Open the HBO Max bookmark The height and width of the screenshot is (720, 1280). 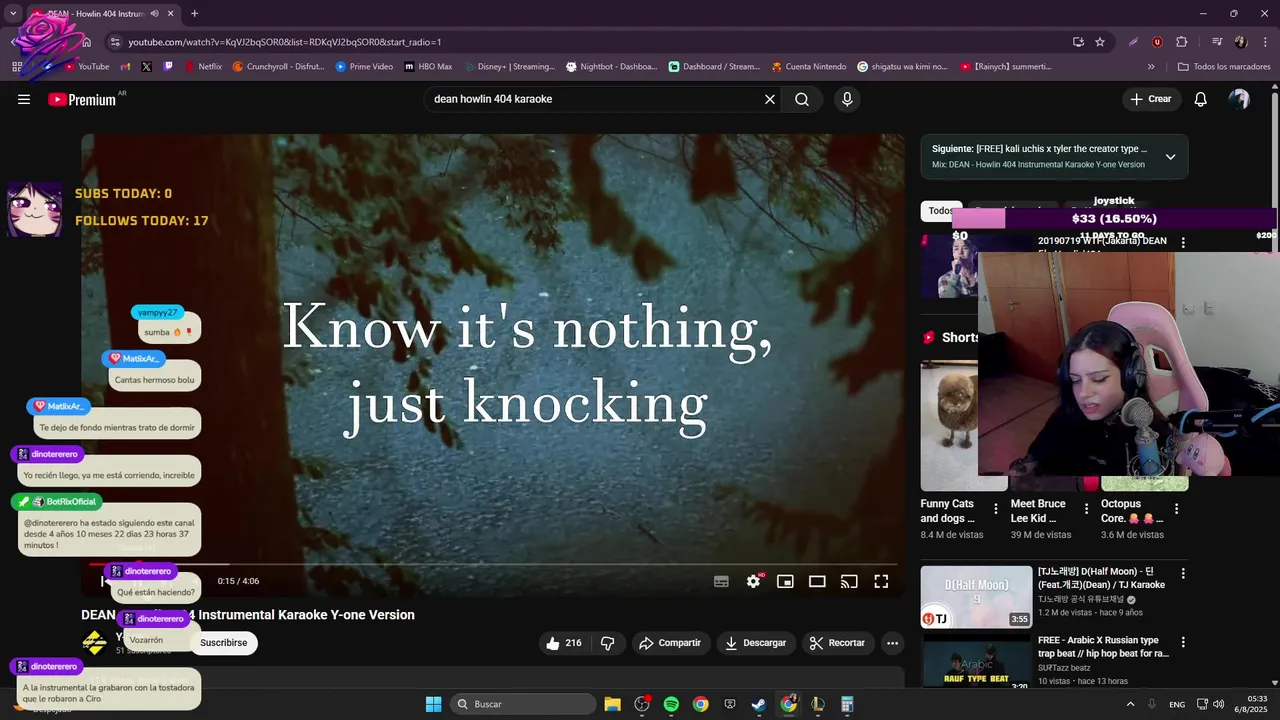click(428, 67)
